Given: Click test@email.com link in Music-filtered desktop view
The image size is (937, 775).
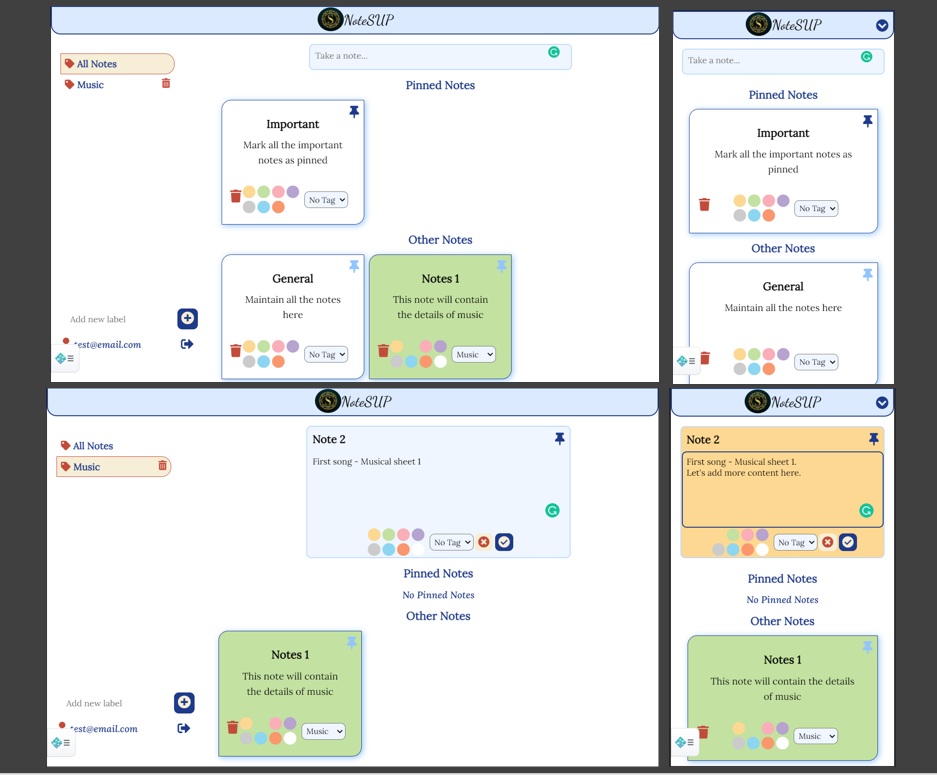Looking at the screenshot, I should [x=105, y=729].
